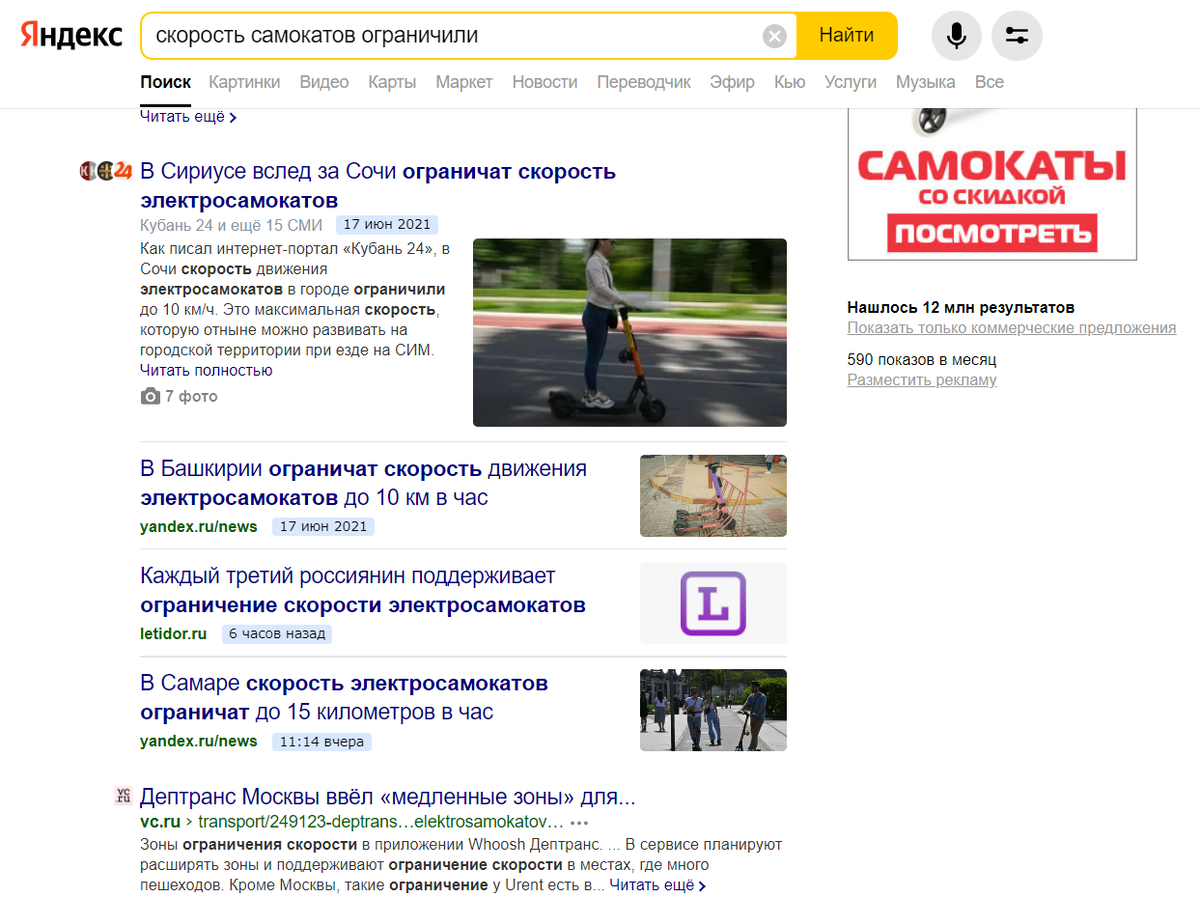Show all services via Все
The height and width of the screenshot is (897, 1200).
pos(989,82)
